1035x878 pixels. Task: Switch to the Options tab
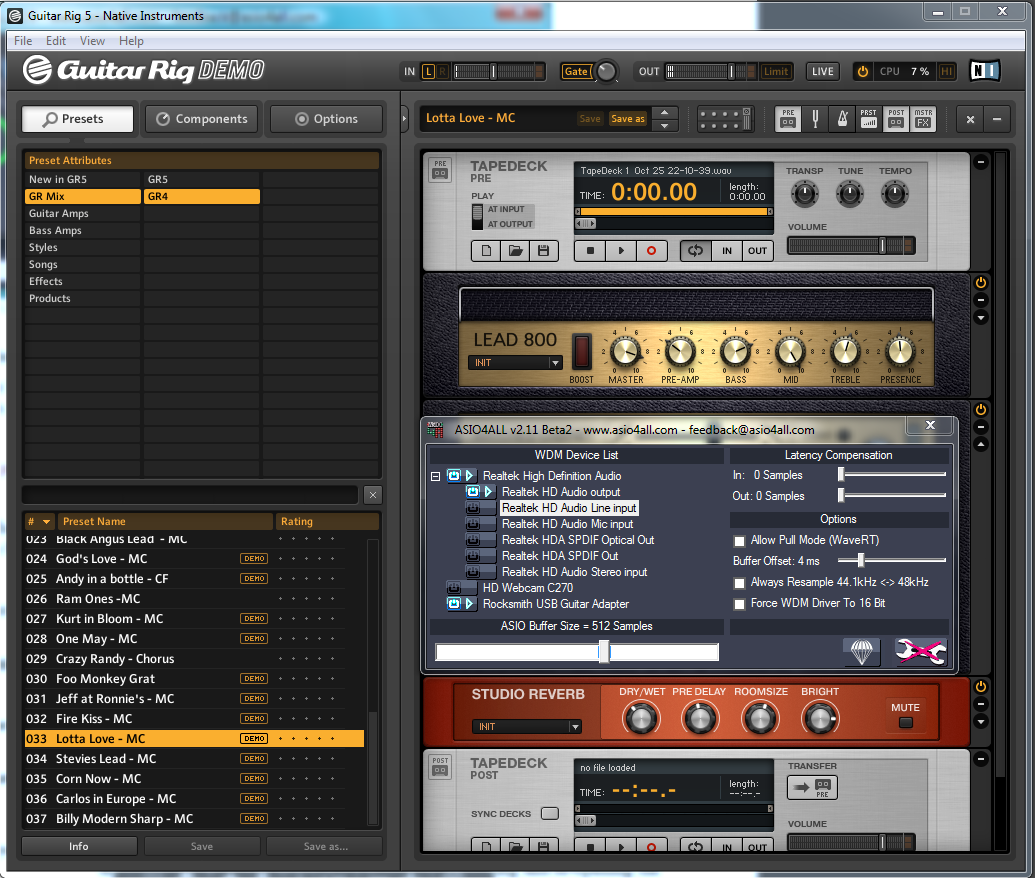(x=326, y=119)
